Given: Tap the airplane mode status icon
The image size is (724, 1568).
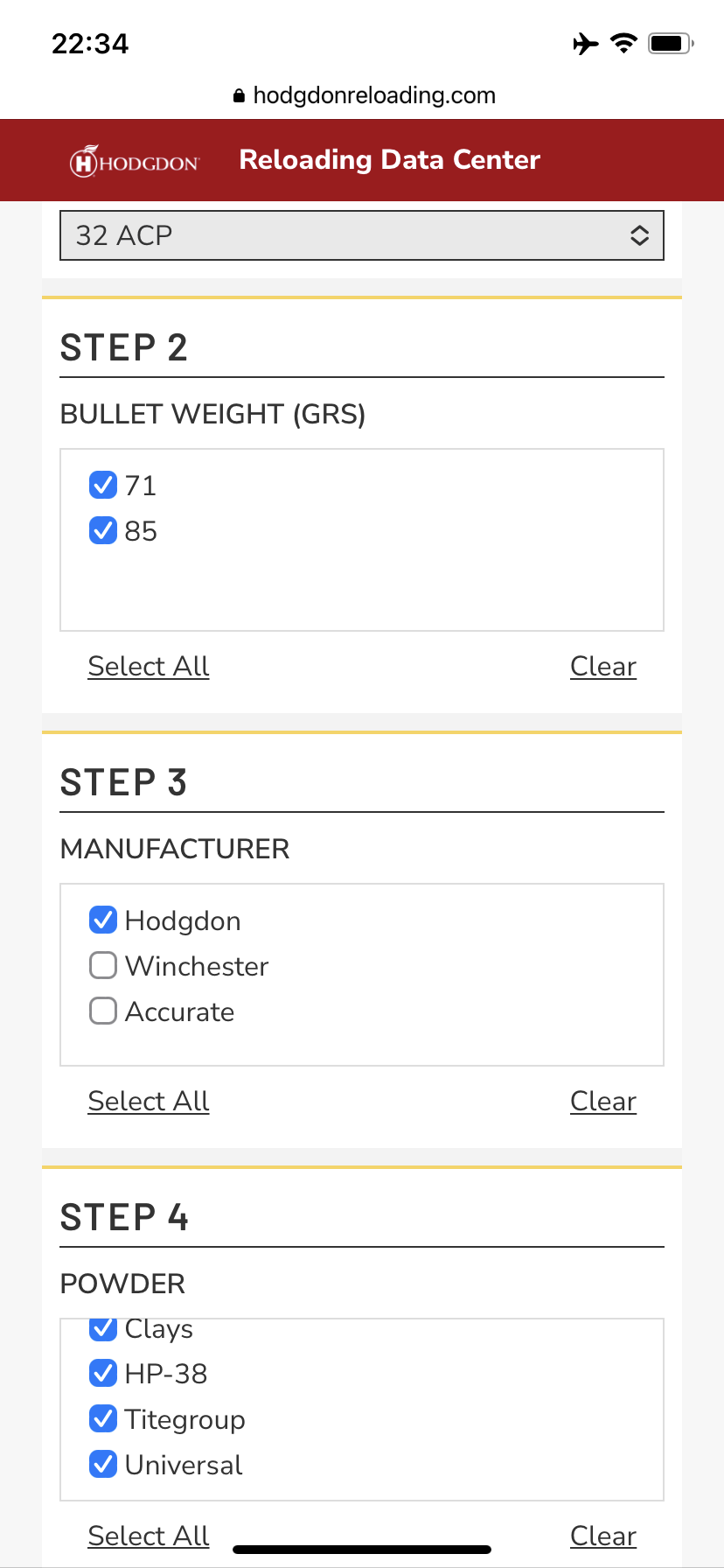Looking at the screenshot, I should point(586,43).
